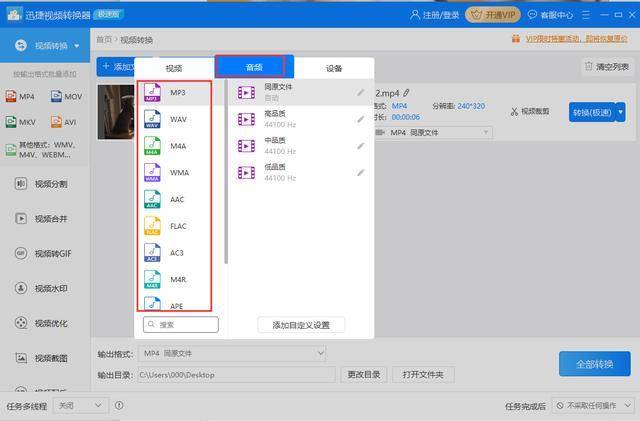Screen dimensions: 640x421
Task: Select the WAV audio format icon
Action: click(x=152, y=119)
